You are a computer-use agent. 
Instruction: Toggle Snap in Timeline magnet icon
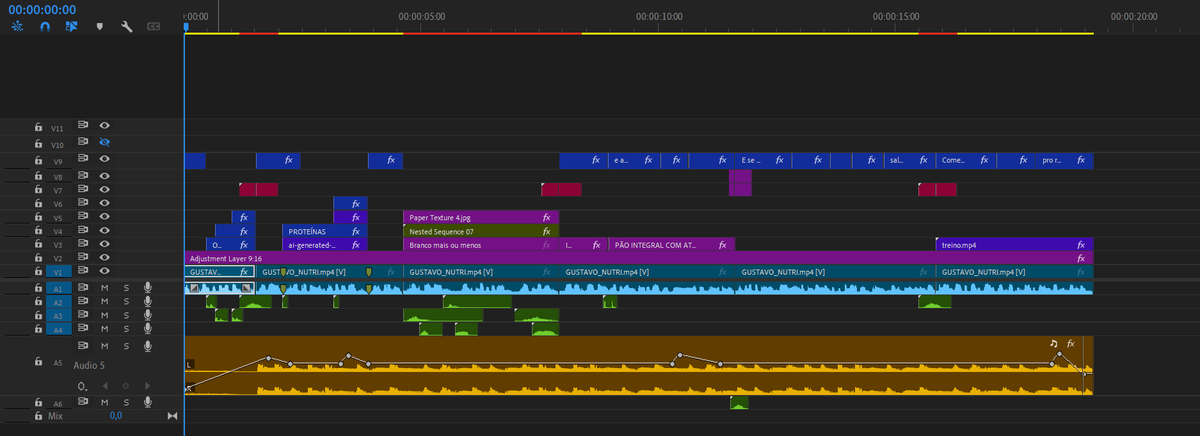click(x=44, y=27)
